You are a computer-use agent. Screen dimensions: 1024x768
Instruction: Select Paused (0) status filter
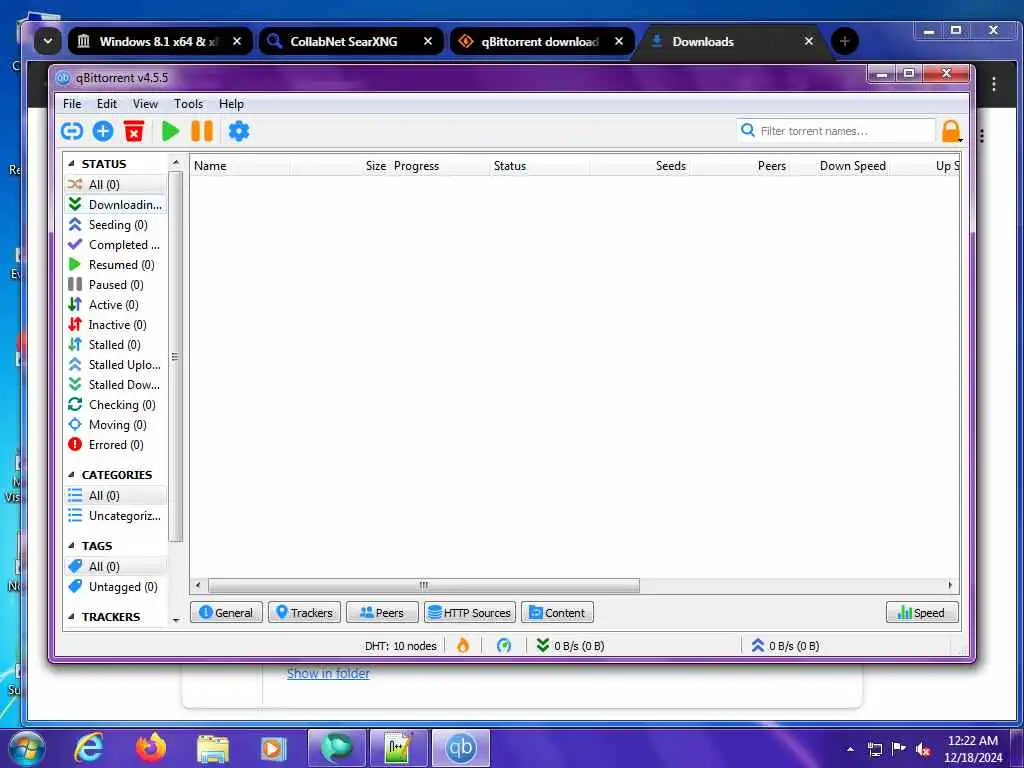(x=116, y=285)
